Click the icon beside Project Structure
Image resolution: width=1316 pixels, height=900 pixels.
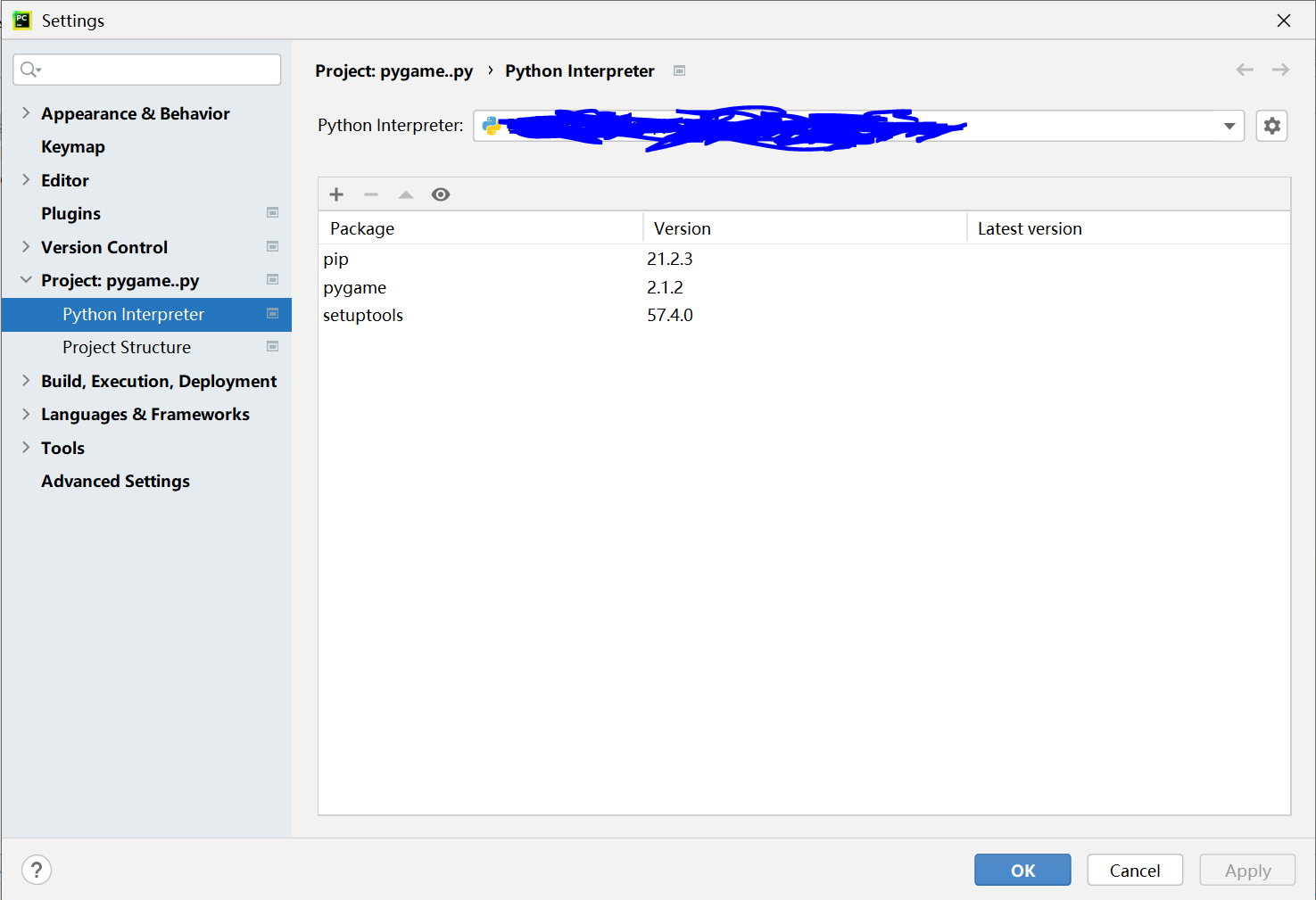coord(273,346)
